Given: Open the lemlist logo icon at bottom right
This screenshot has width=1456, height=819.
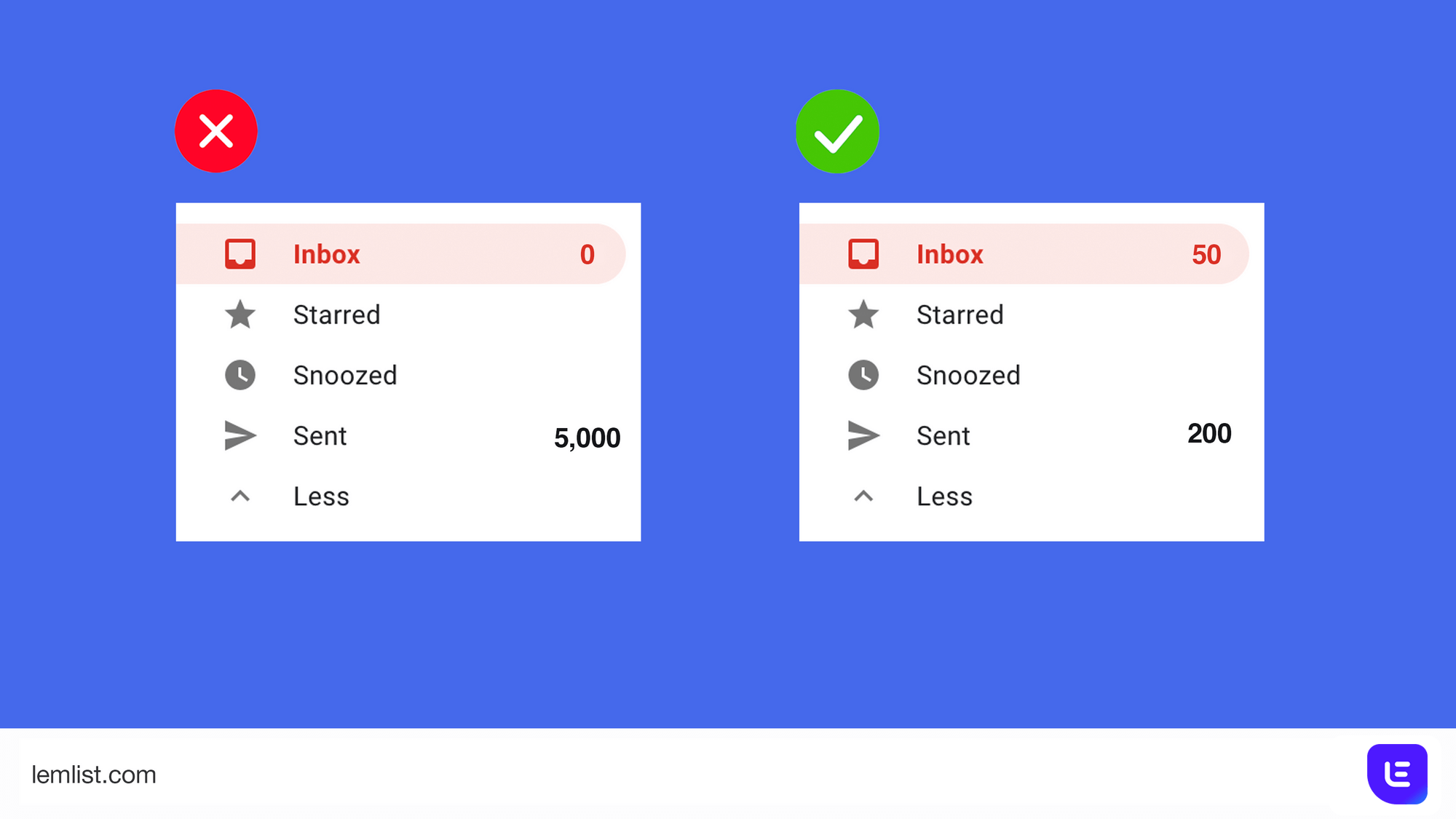Looking at the screenshot, I should click(1397, 774).
